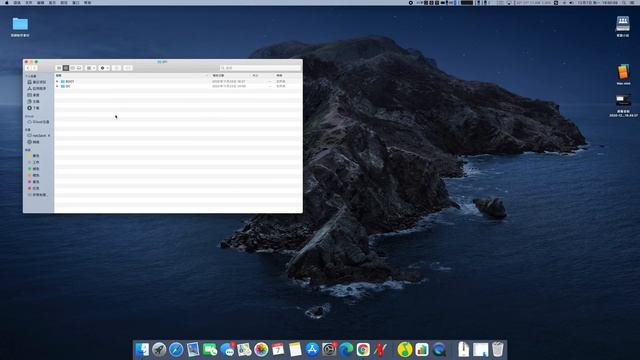This screenshot has height=360, width=640.
Task: Open the Trash in the Dock
Action: click(498, 349)
